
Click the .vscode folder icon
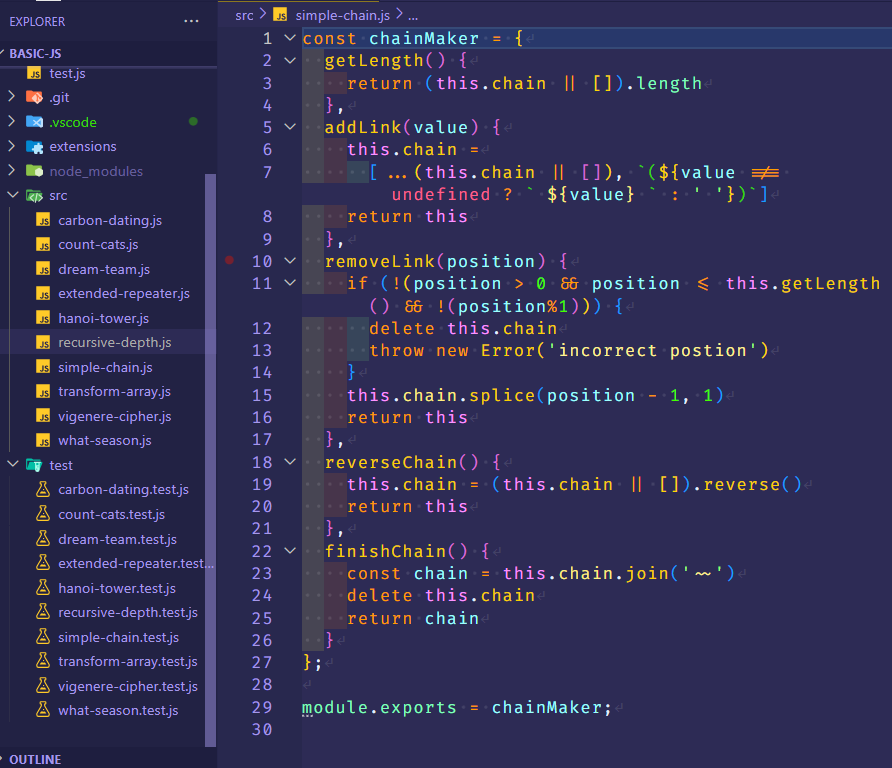point(34,122)
